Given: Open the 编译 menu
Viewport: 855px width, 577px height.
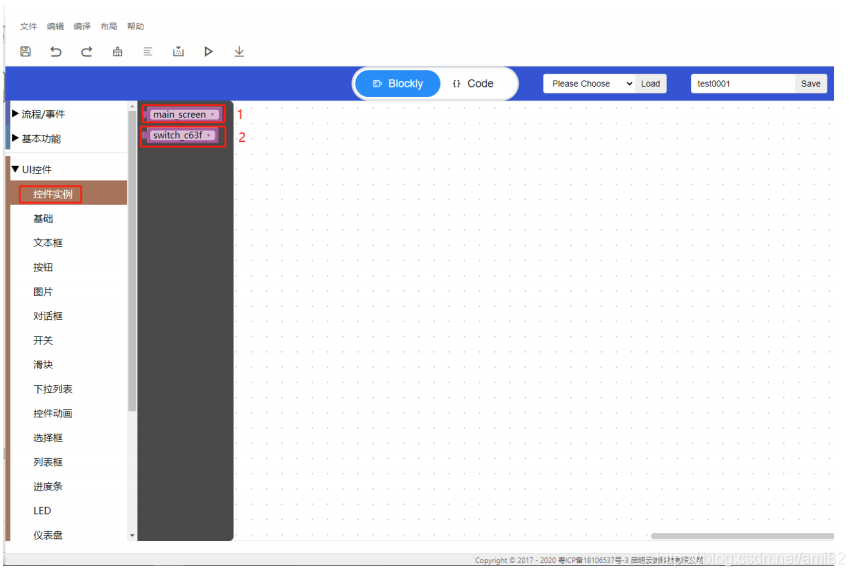Looking at the screenshot, I should [x=82, y=26].
